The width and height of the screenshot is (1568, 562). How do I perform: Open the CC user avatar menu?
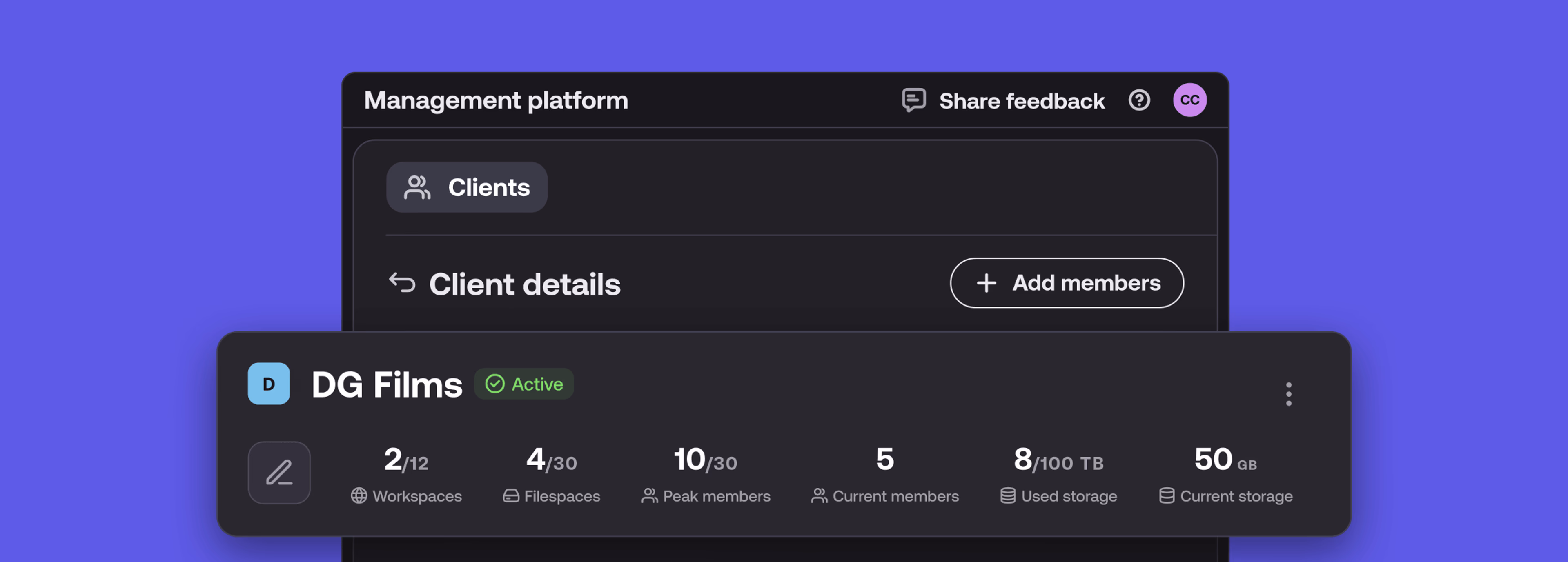pyautogui.click(x=1189, y=100)
